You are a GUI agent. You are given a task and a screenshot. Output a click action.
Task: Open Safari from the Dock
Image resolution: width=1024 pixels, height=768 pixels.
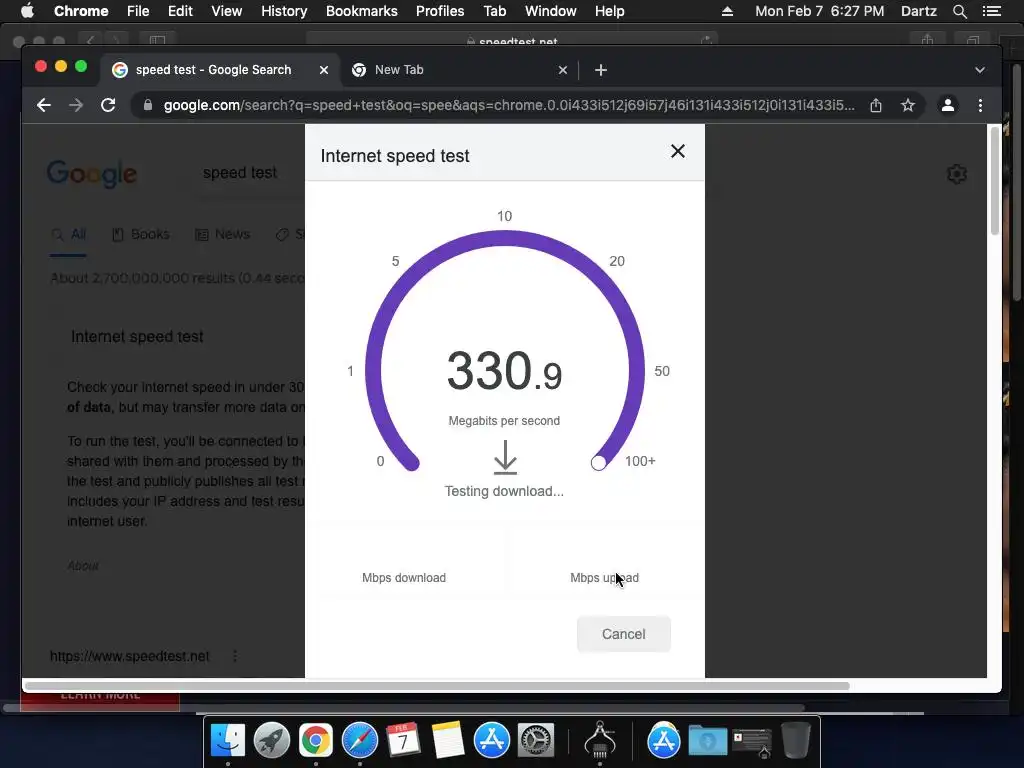[x=360, y=741]
